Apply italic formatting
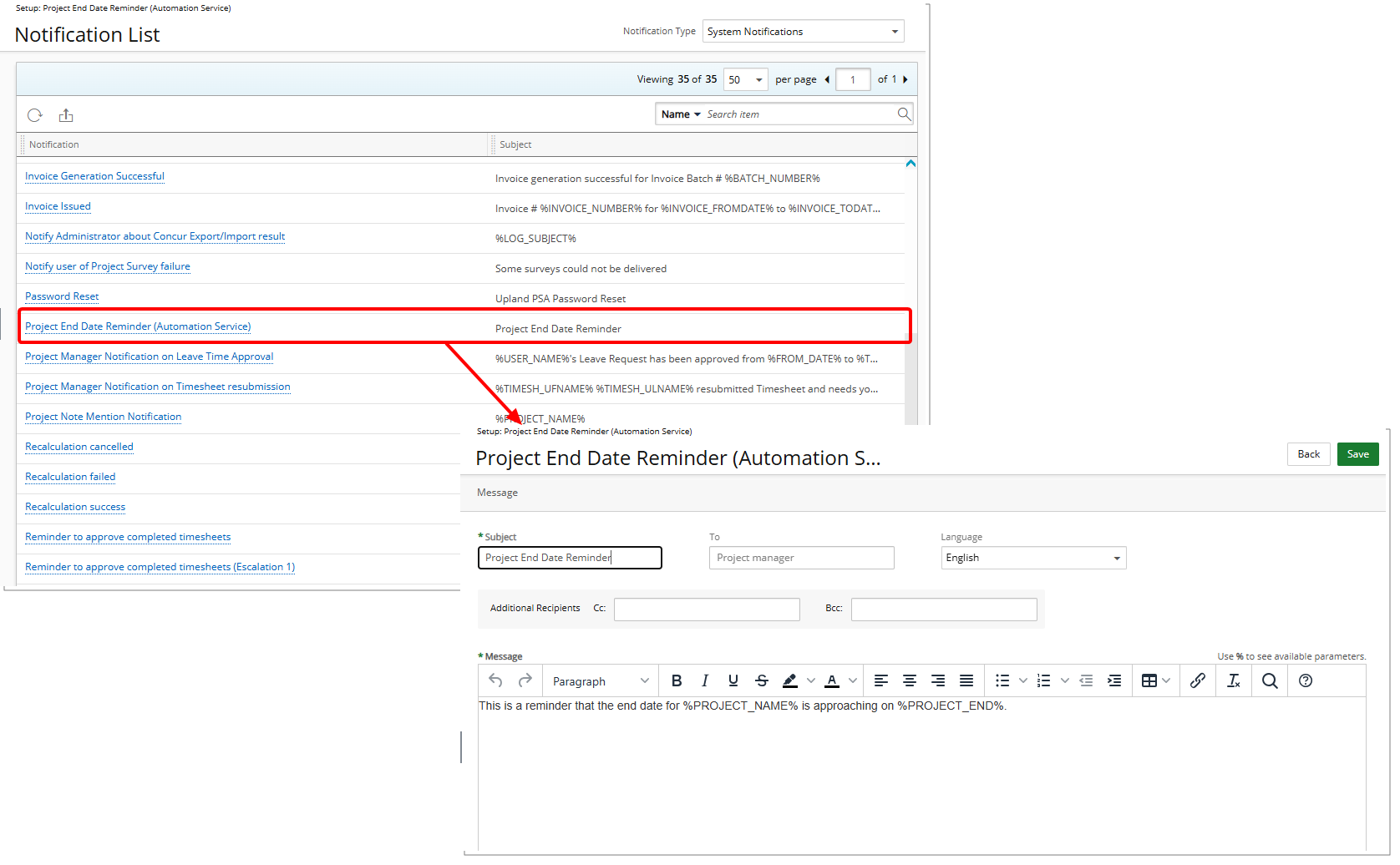The image size is (1400, 865). click(705, 680)
